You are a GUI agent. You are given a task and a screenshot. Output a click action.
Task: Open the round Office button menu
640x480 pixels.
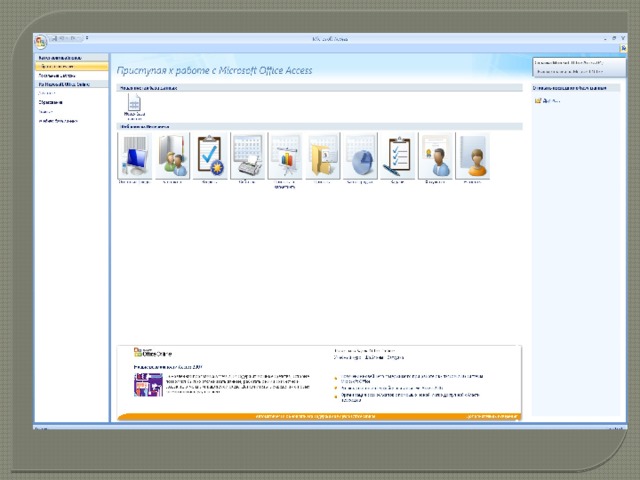click(40, 42)
